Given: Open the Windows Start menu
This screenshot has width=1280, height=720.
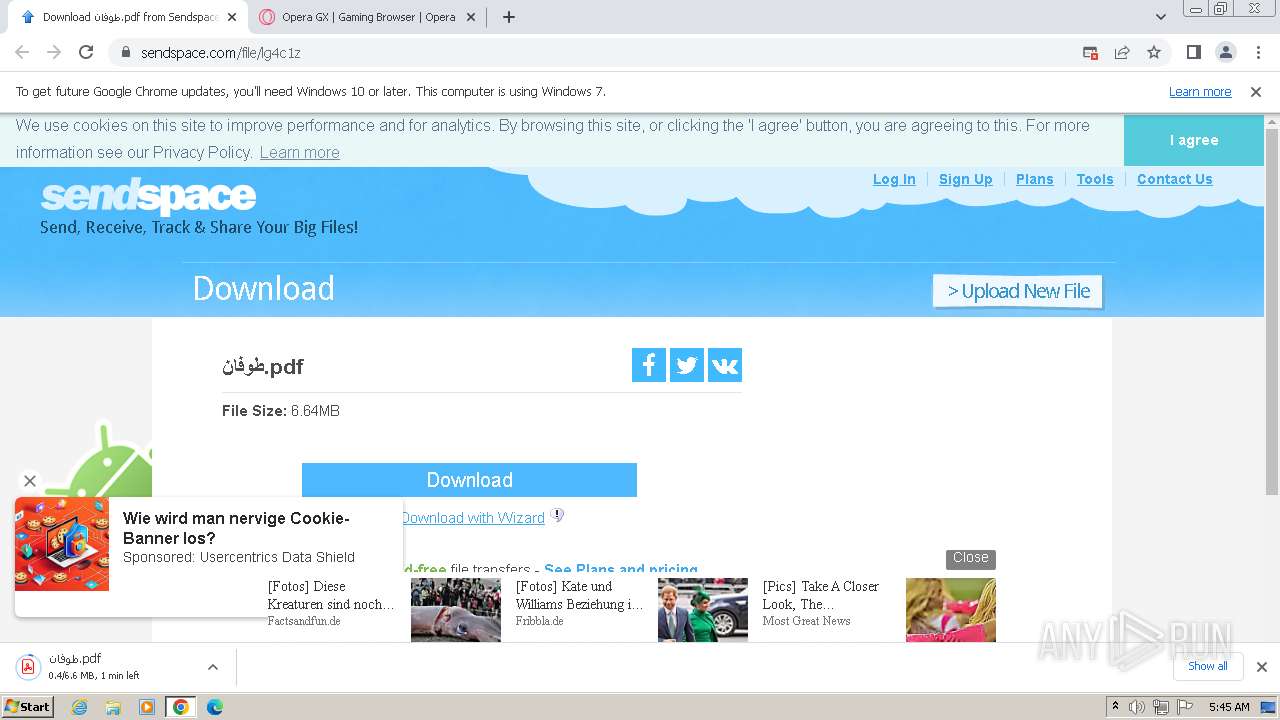Looking at the screenshot, I should click(x=28, y=707).
